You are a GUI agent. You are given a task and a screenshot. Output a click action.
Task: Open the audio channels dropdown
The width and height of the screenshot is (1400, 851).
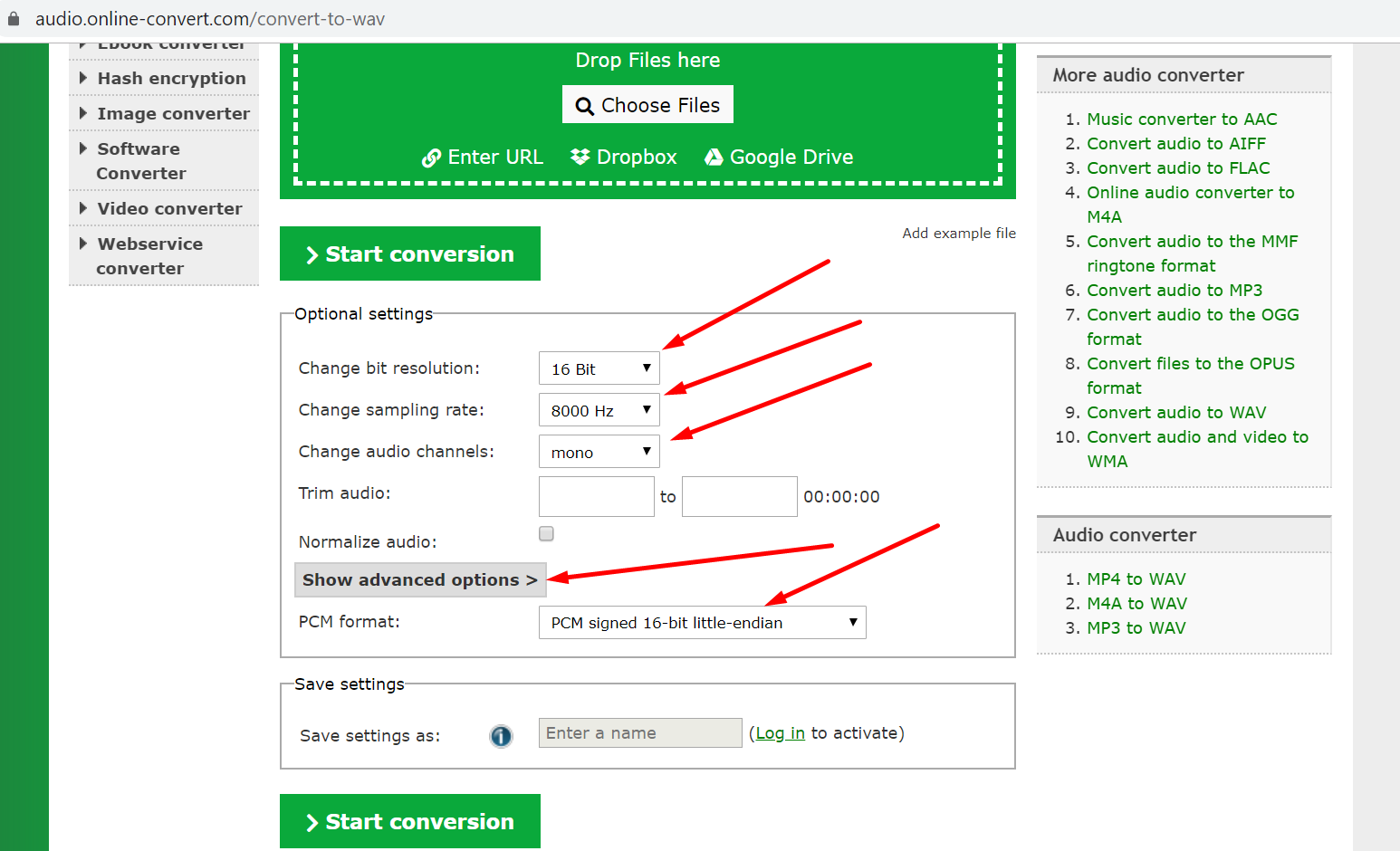599,452
